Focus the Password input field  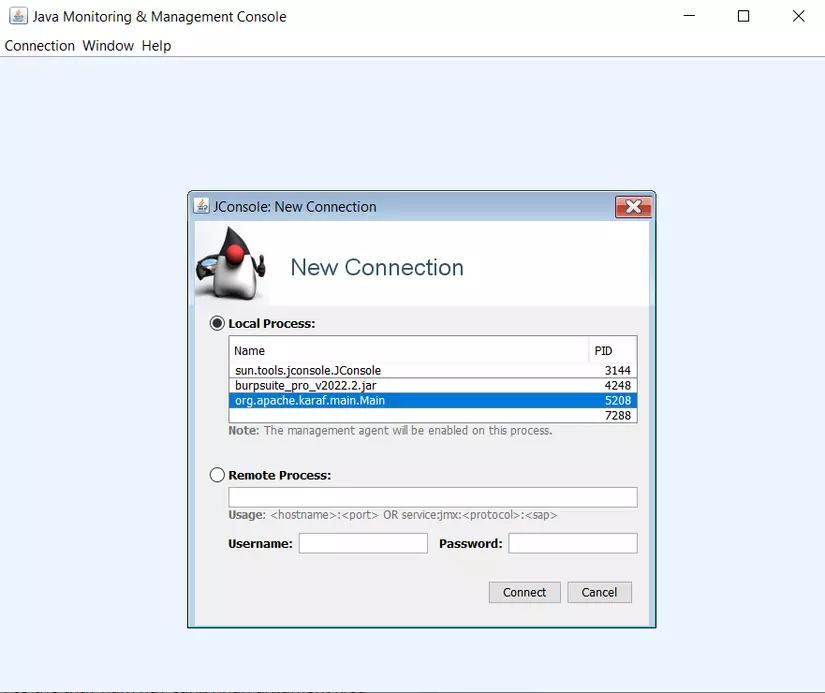[573, 543]
